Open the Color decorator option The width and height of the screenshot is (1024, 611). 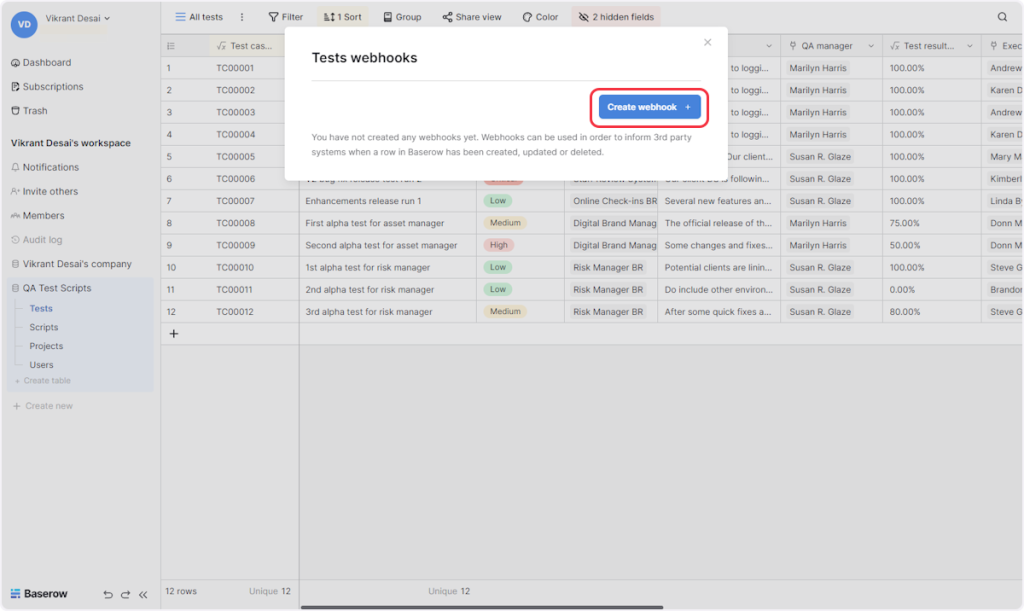540,17
